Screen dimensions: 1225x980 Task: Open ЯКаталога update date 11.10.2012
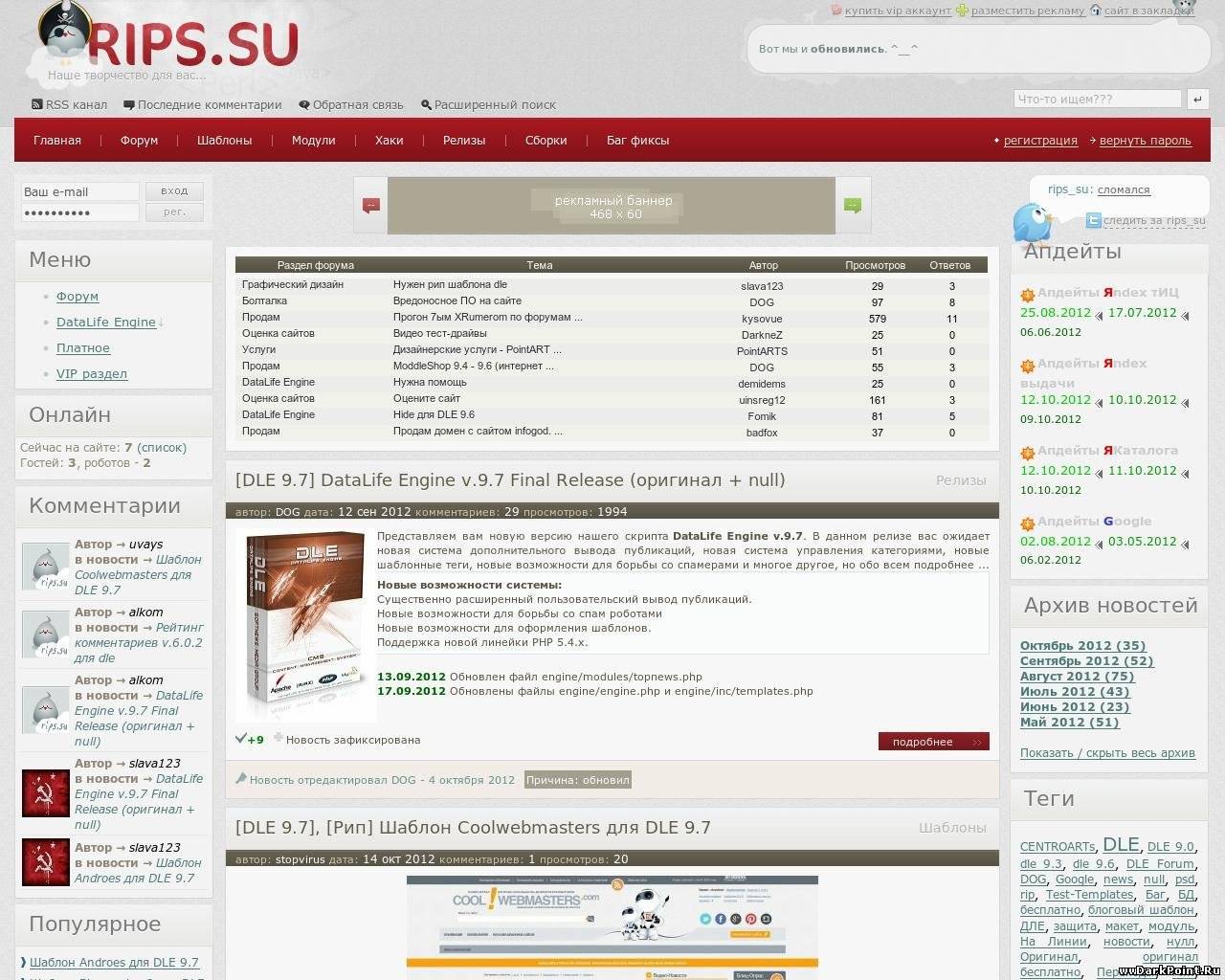tap(1143, 470)
